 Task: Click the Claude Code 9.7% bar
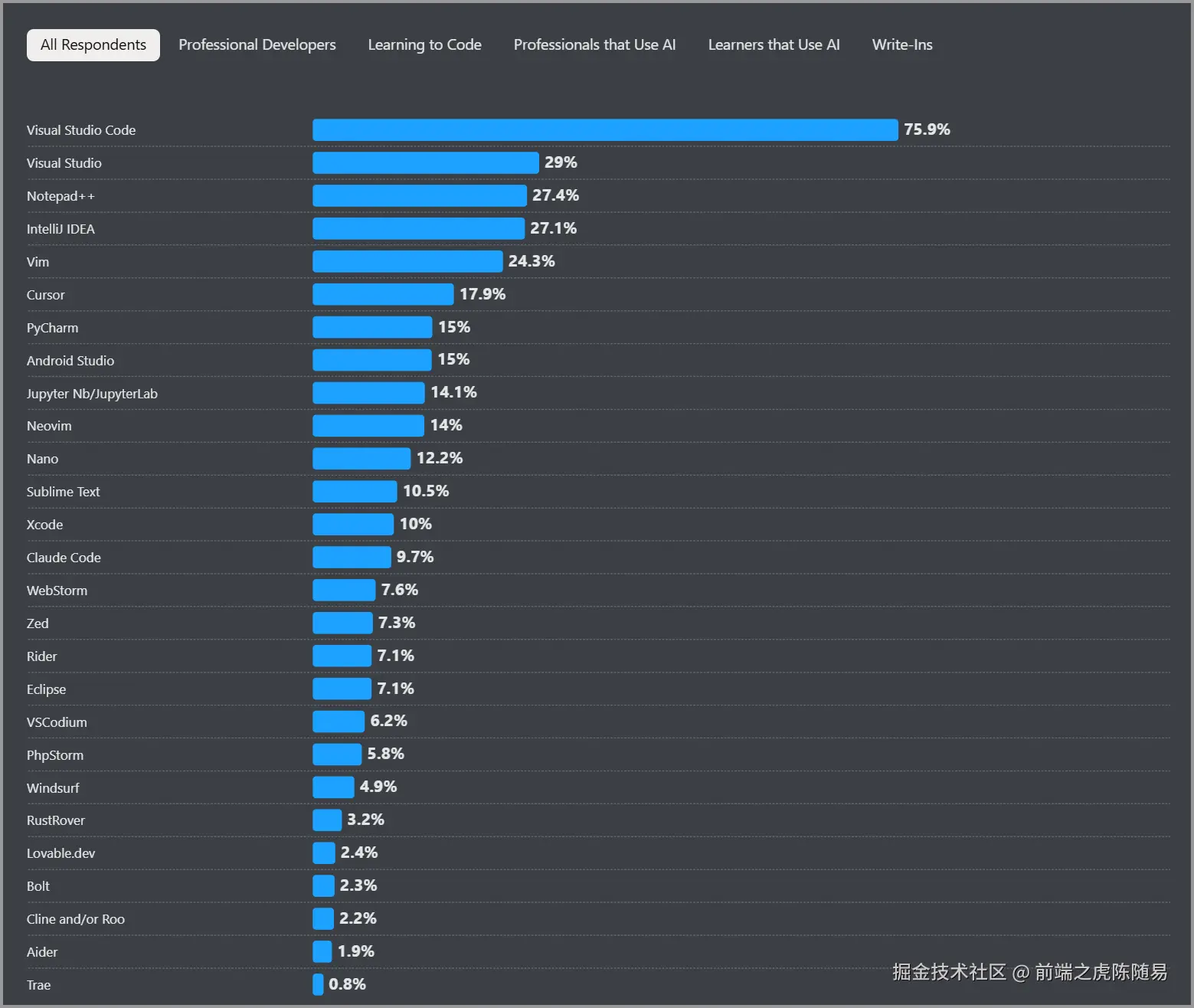coord(352,558)
